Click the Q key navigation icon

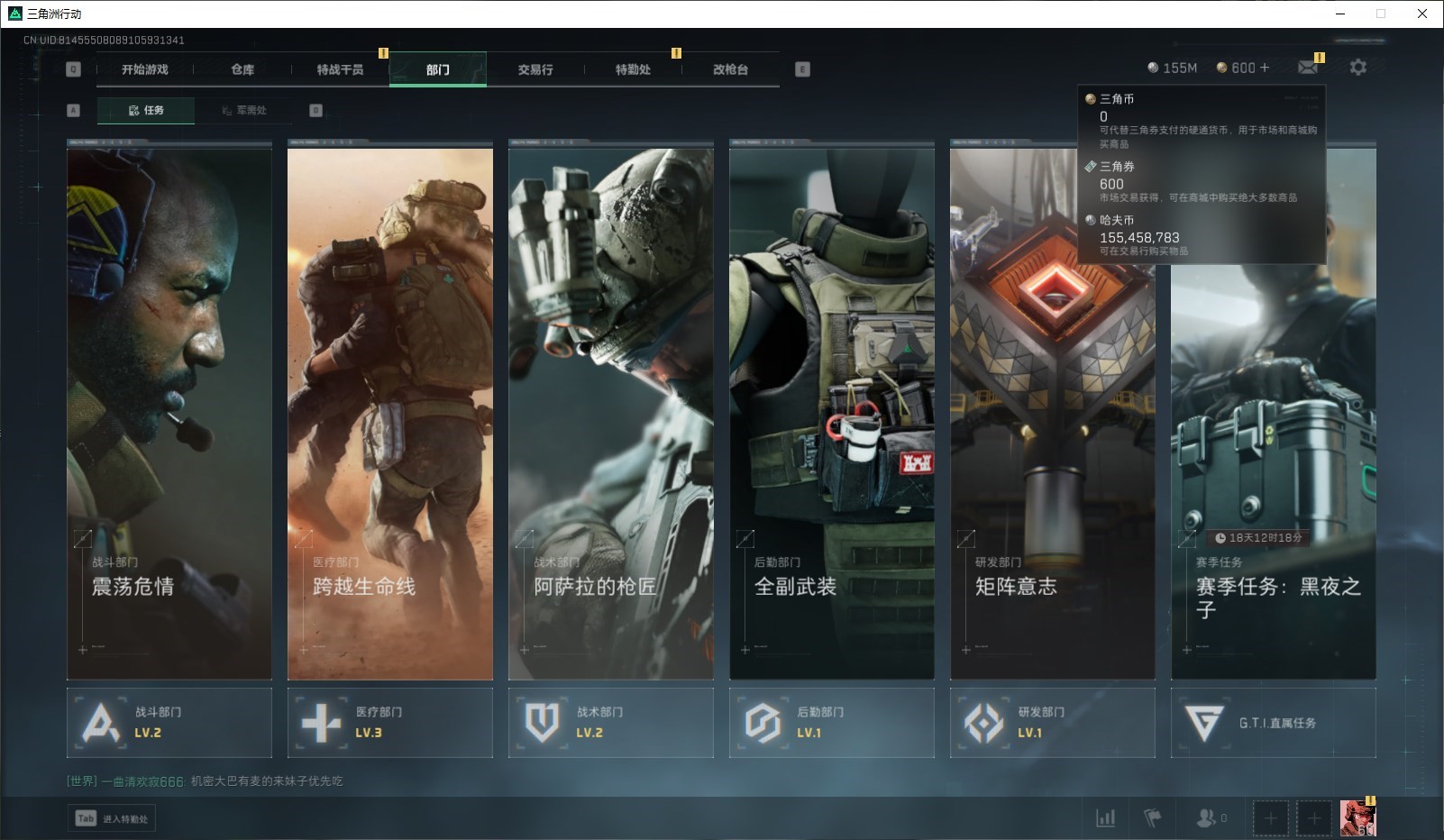(x=74, y=69)
